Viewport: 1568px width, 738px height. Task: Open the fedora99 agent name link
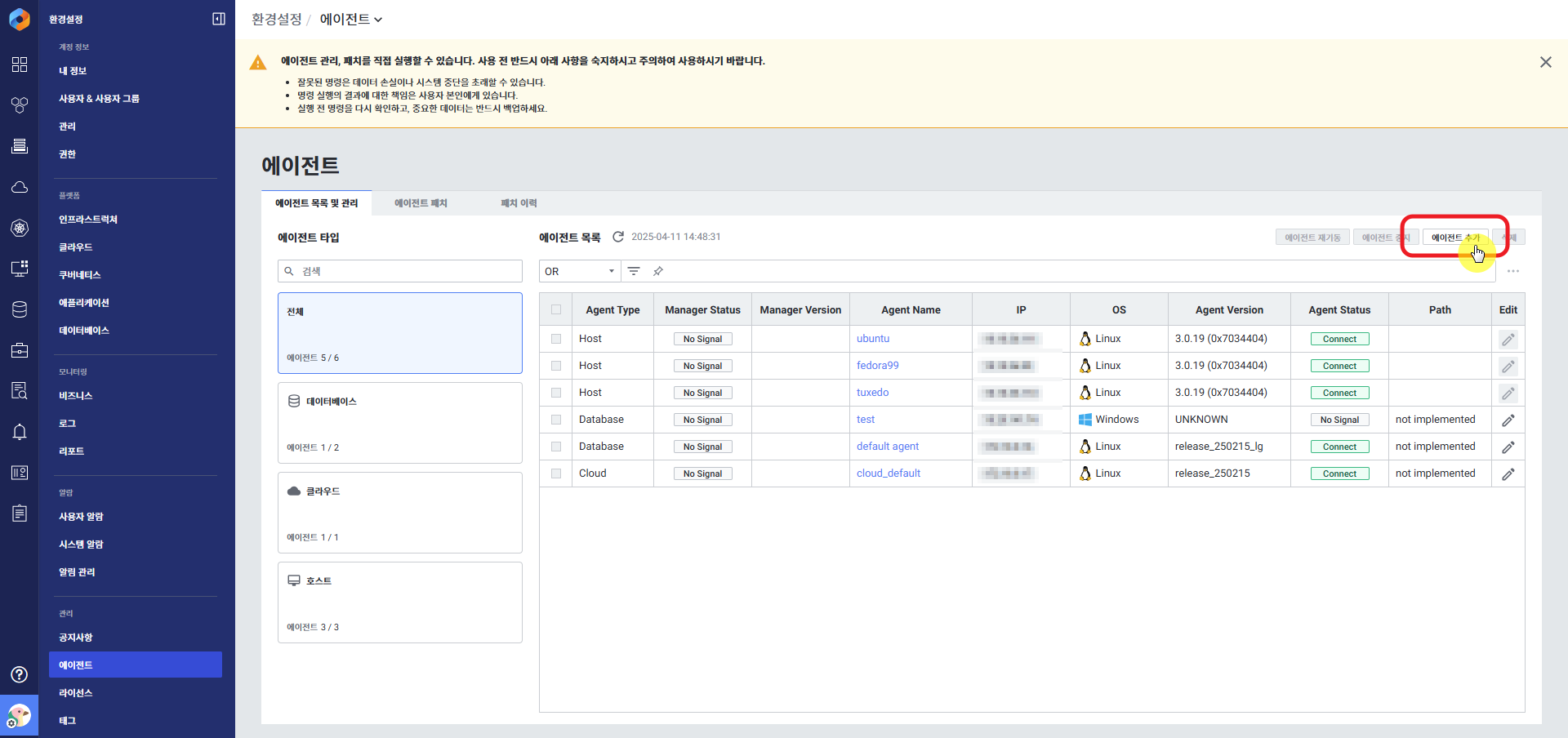(877, 366)
